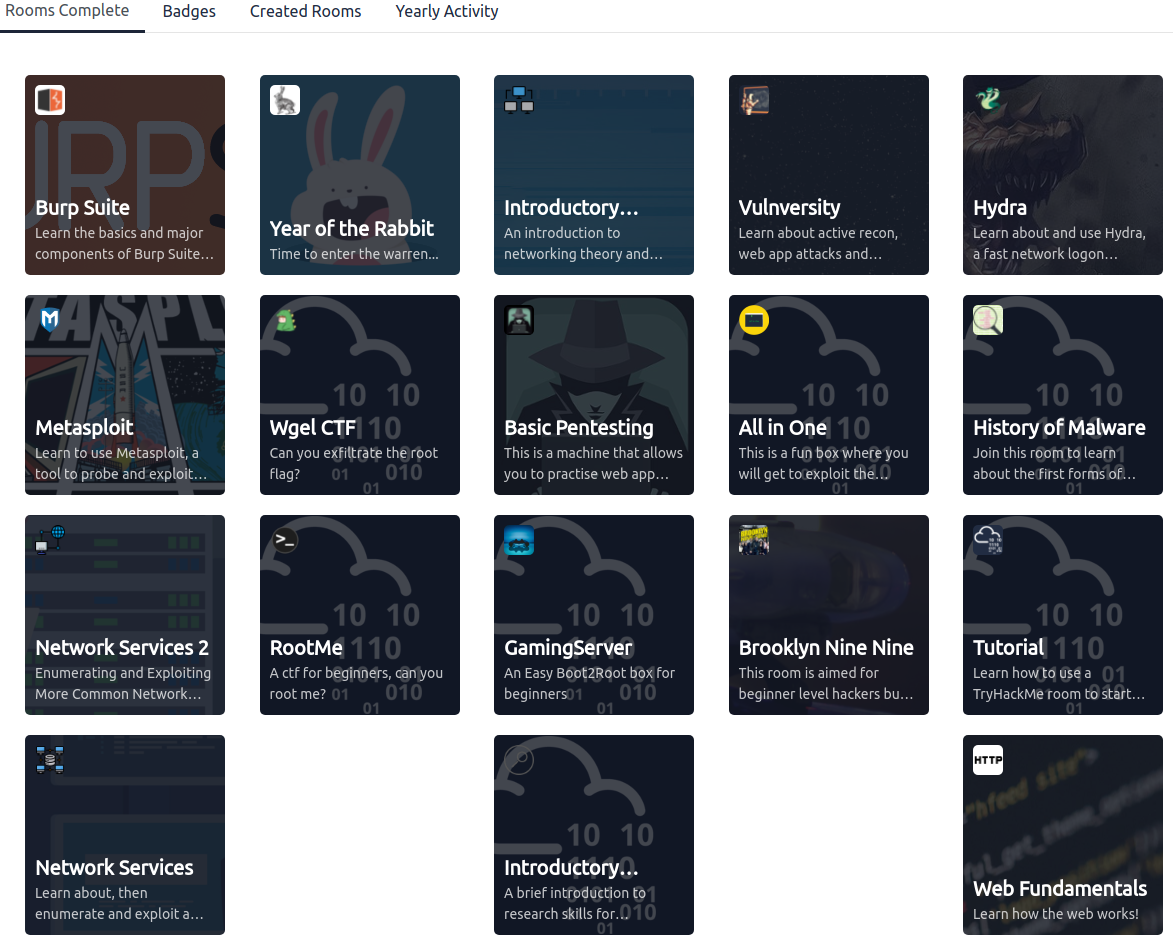Image resolution: width=1173 pixels, height=945 pixels.
Task: Open the Burp Suite room title
Action: pos(82,207)
